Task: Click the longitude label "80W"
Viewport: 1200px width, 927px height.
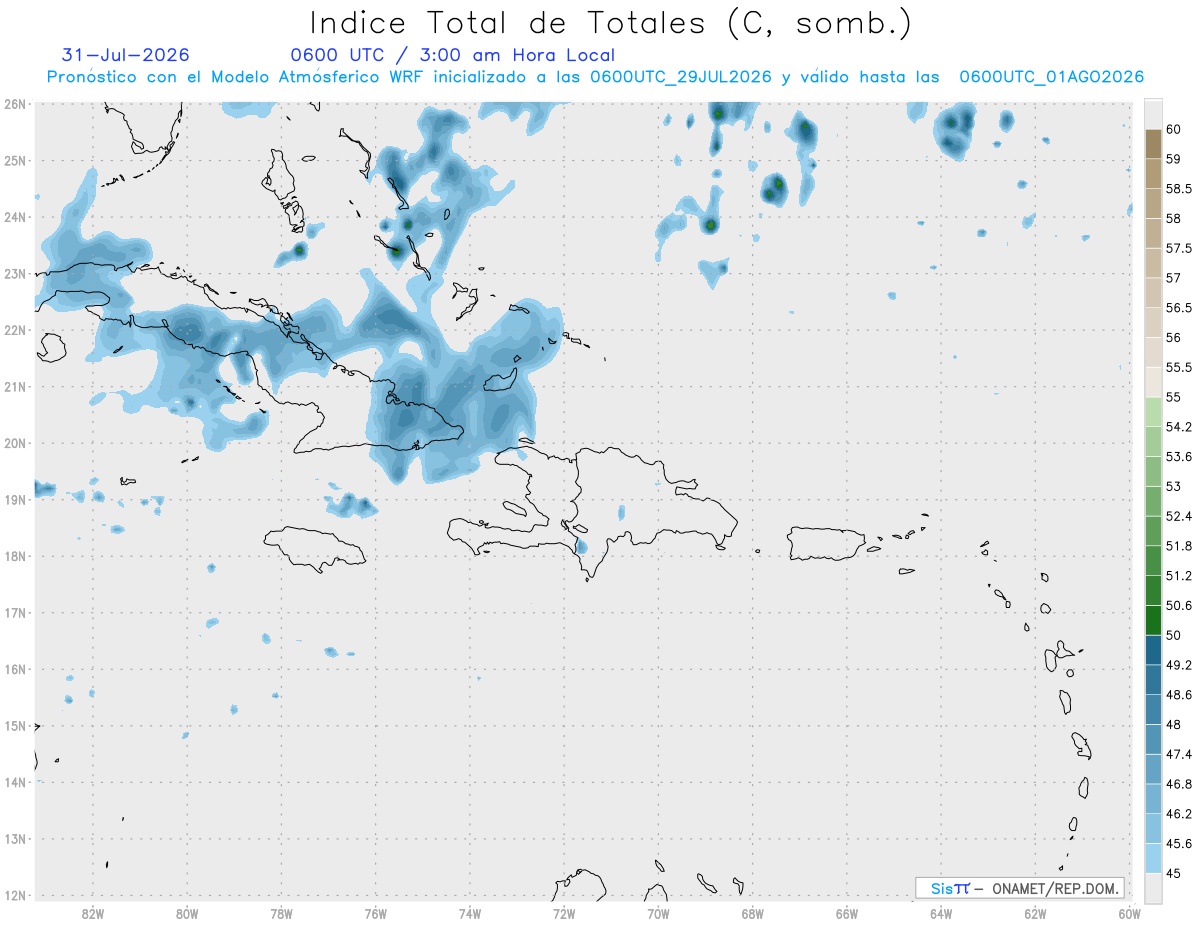Action: click(x=187, y=913)
